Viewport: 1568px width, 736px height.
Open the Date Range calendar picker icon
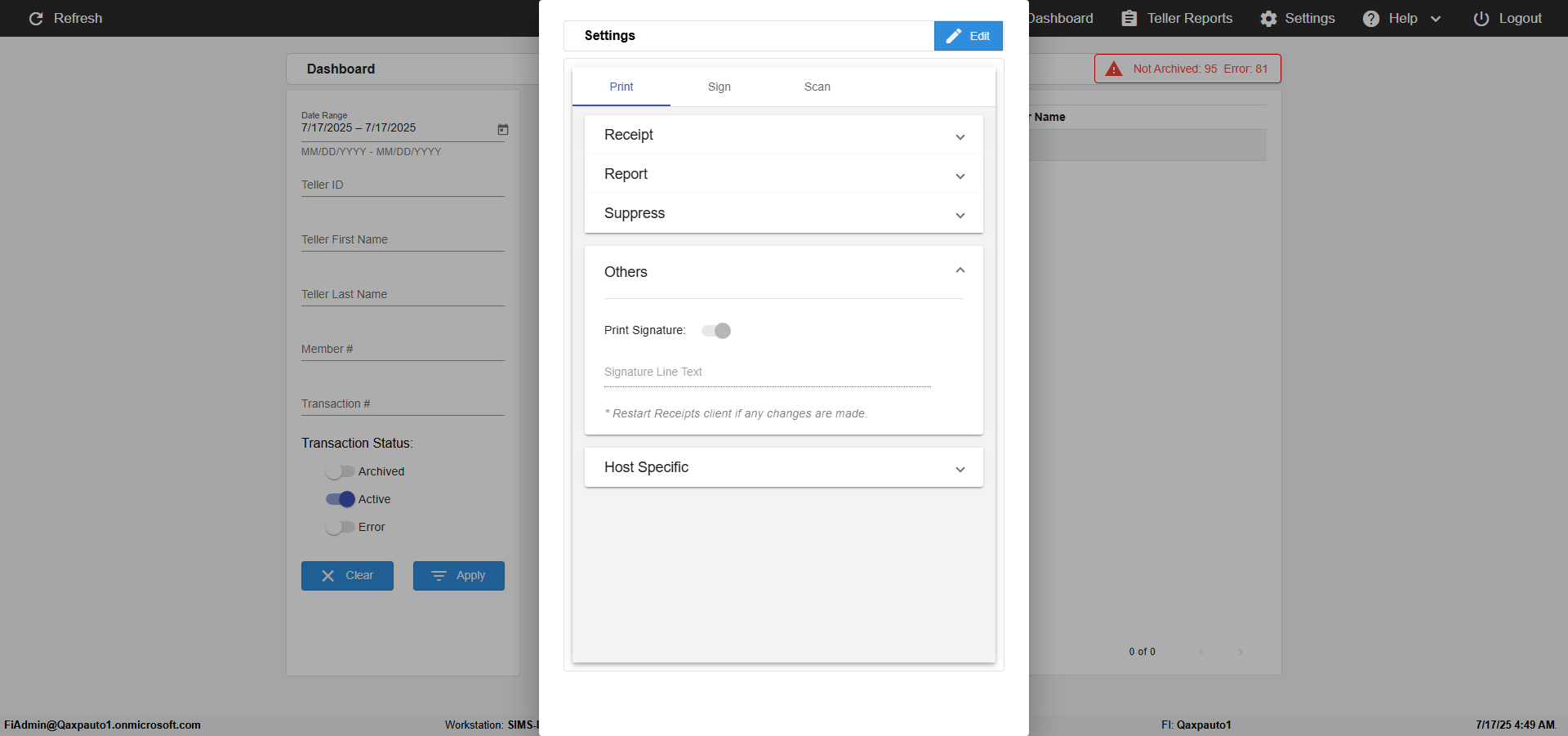point(503,129)
